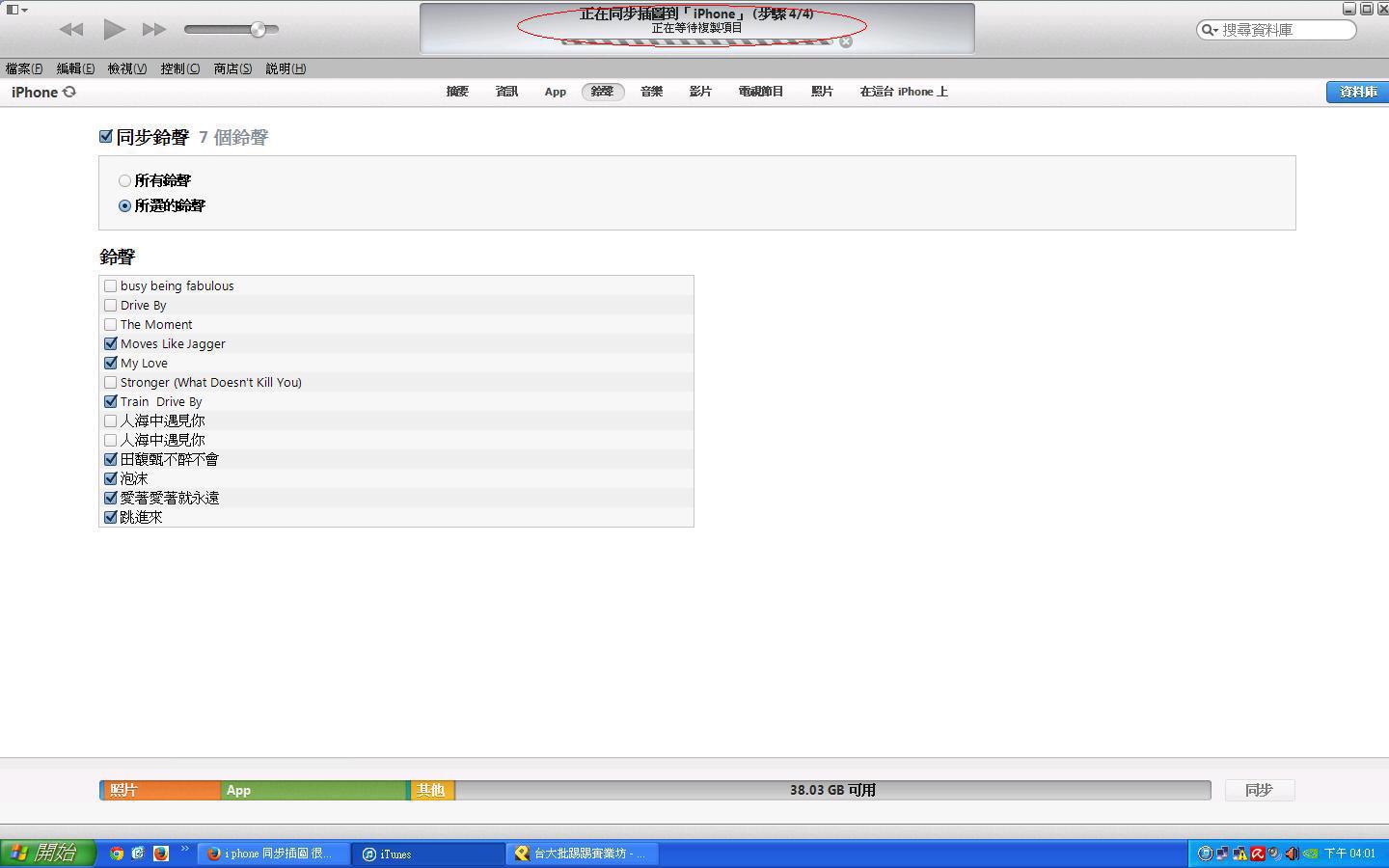Click the sync spinner icon beside iPhone
This screenshot has height=868, width=1389.
(69, 92)
